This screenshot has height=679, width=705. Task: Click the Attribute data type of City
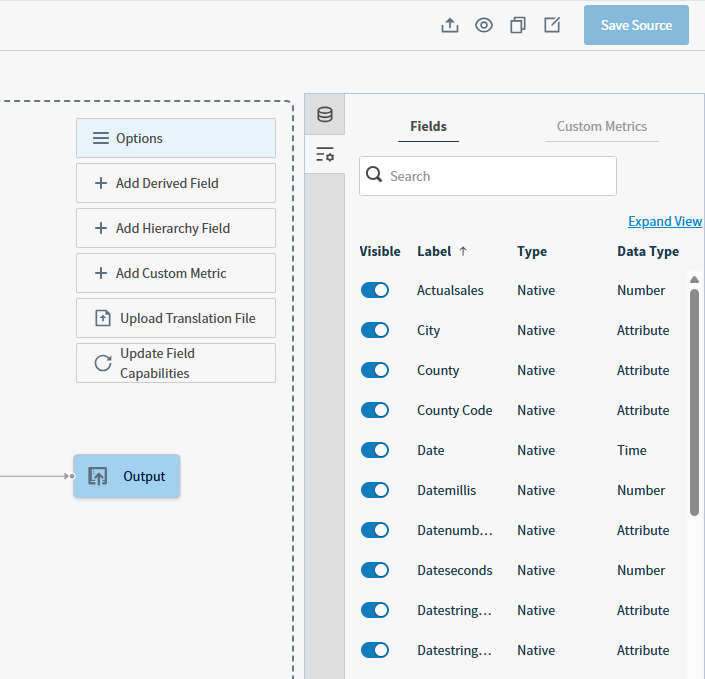point(643,331)
